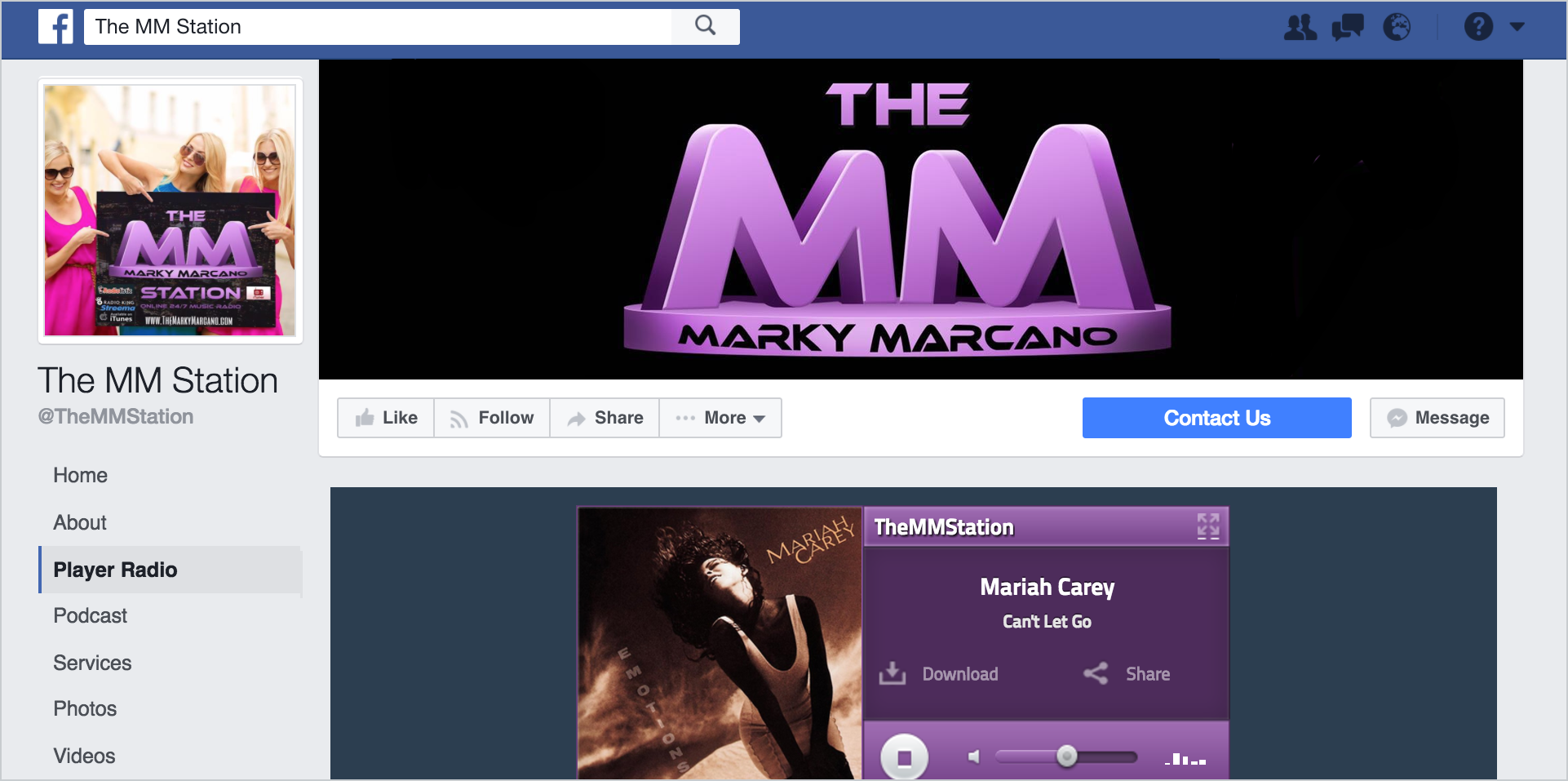Share the page via toolbar button
The image size is (1568, 781).
(605, 418)
